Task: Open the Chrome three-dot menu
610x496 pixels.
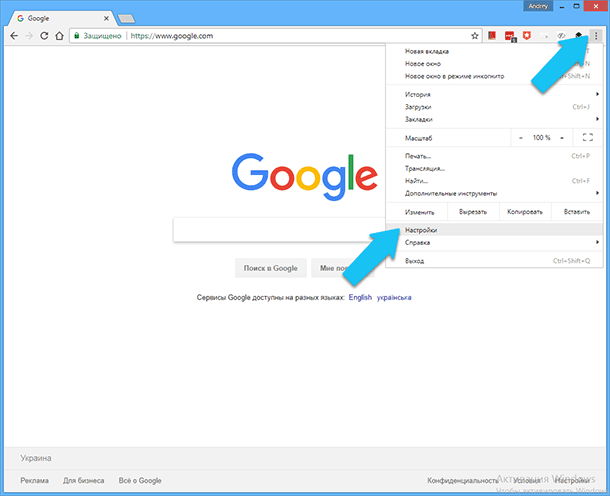Action: point(596,36)
